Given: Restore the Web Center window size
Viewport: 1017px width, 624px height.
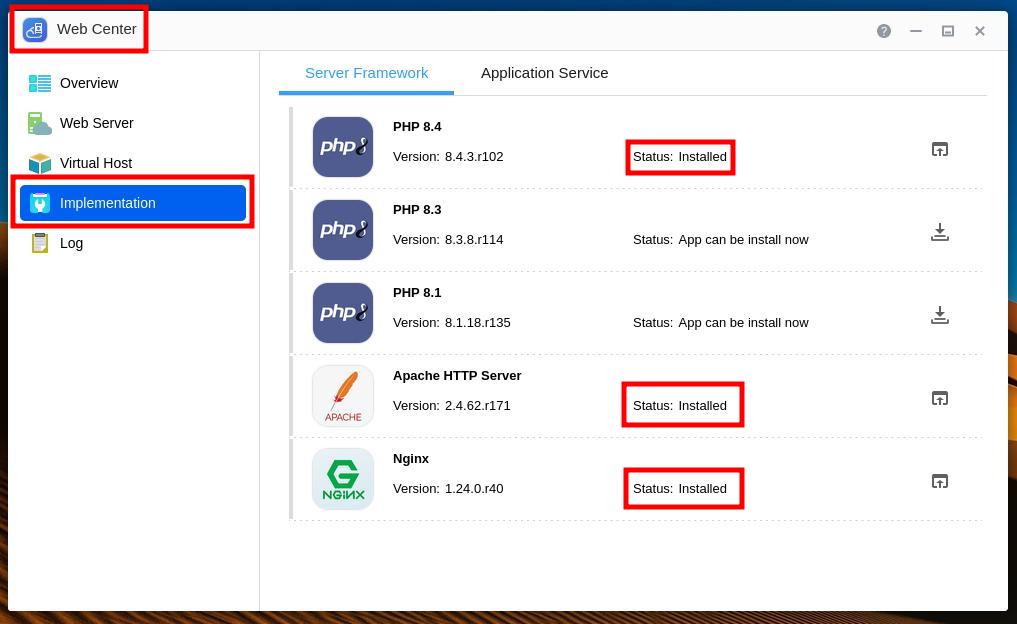Looking at the screenshot, I should (x=948, y=31).
